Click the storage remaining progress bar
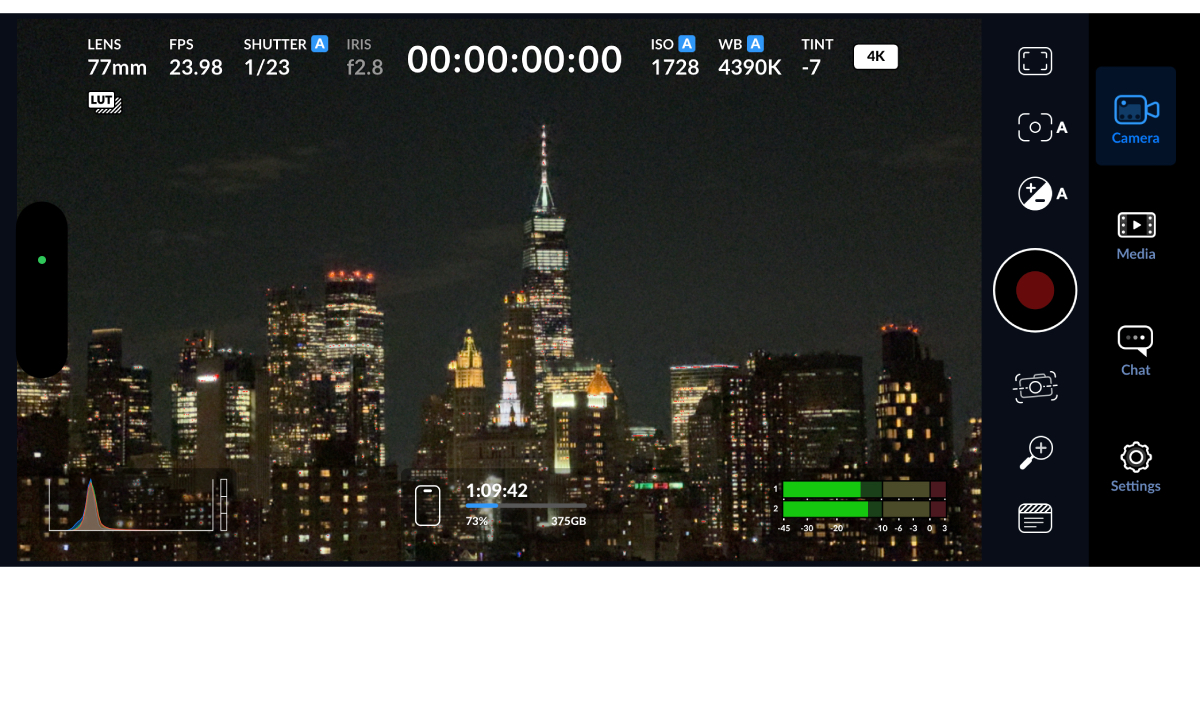The width and height of the screenshot is (1200, 708). 525,506
